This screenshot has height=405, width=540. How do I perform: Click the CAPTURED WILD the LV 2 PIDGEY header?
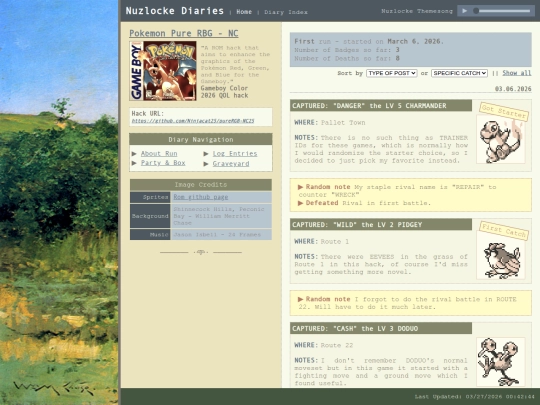click(x=381, y=225)
